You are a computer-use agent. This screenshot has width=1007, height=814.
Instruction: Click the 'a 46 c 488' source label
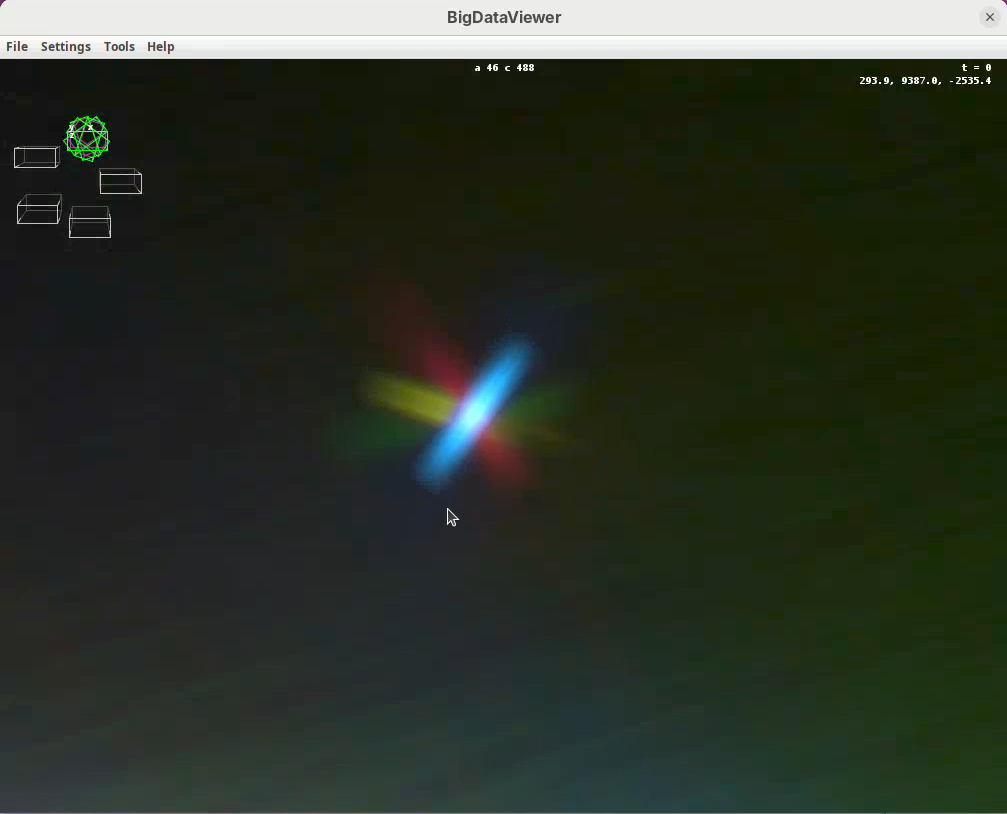click(504, 68)
